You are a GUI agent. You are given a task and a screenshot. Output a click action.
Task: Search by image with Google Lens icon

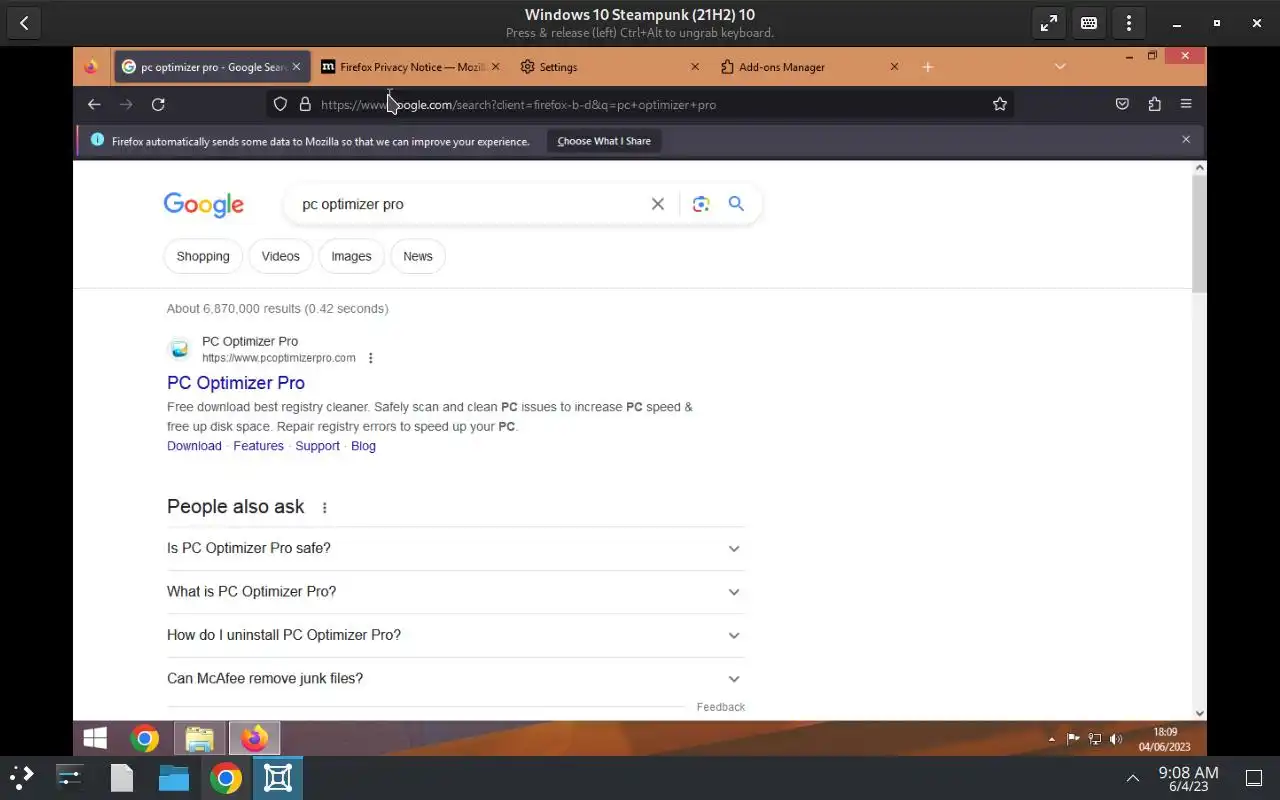(701, 204)
